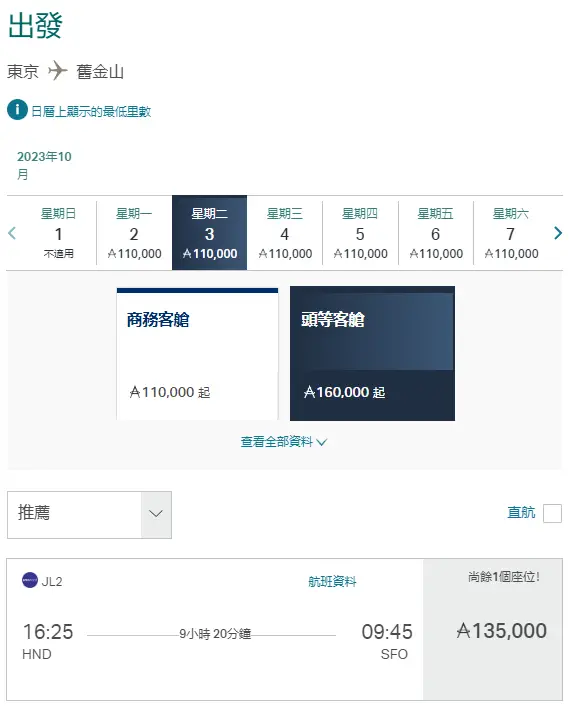Select Saturday 7 date tab

(x=511, y=233)
